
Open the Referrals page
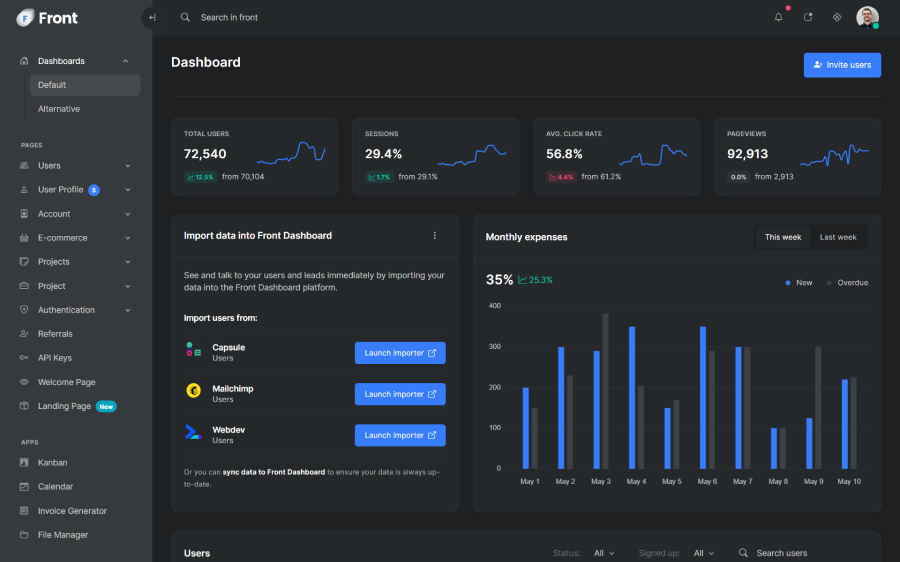click(x=55, y=334)
